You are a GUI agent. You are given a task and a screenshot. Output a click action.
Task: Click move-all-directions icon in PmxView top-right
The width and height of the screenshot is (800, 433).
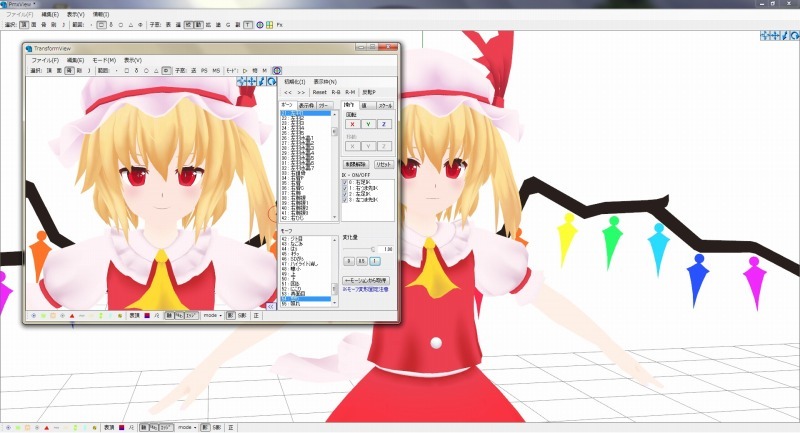(x=775, y=35)
